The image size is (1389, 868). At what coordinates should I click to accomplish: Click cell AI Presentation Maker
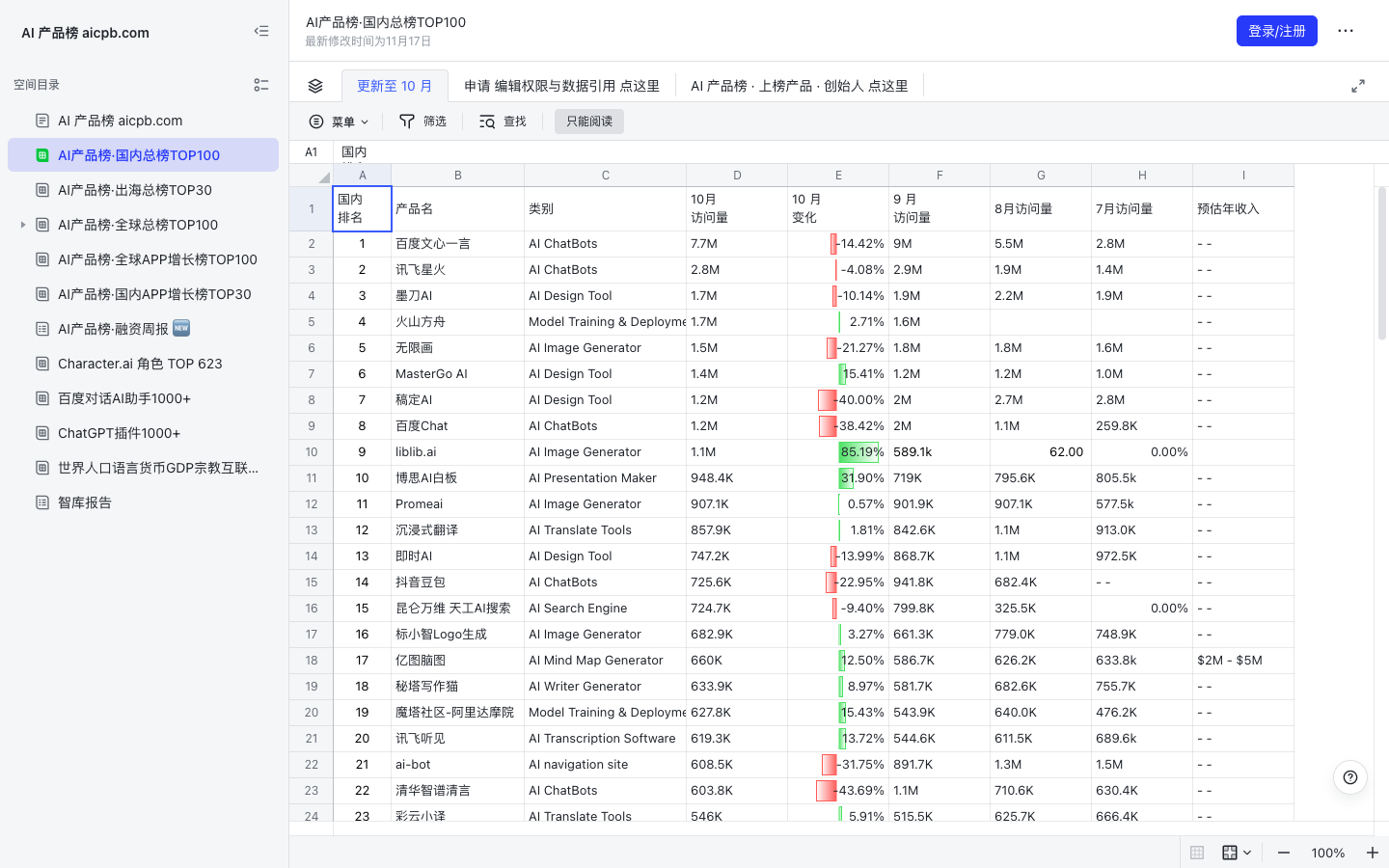[x=606, y=478]
